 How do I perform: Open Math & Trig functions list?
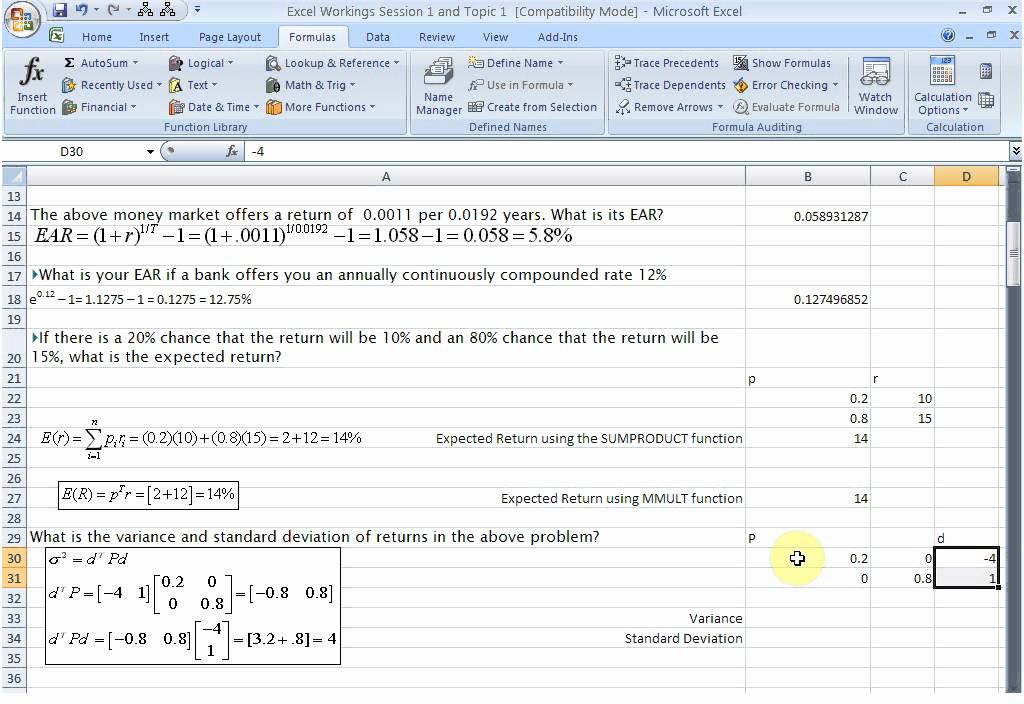(x=311, y=85)
